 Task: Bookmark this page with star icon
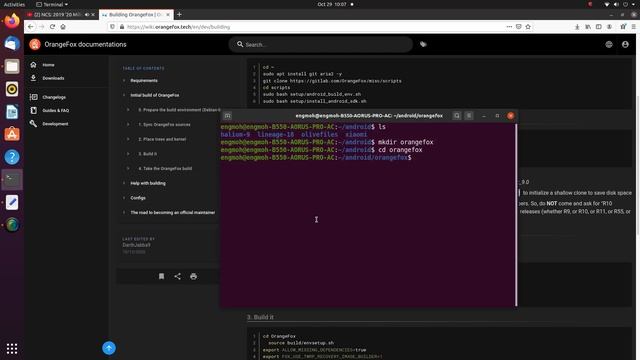point(528,27)
